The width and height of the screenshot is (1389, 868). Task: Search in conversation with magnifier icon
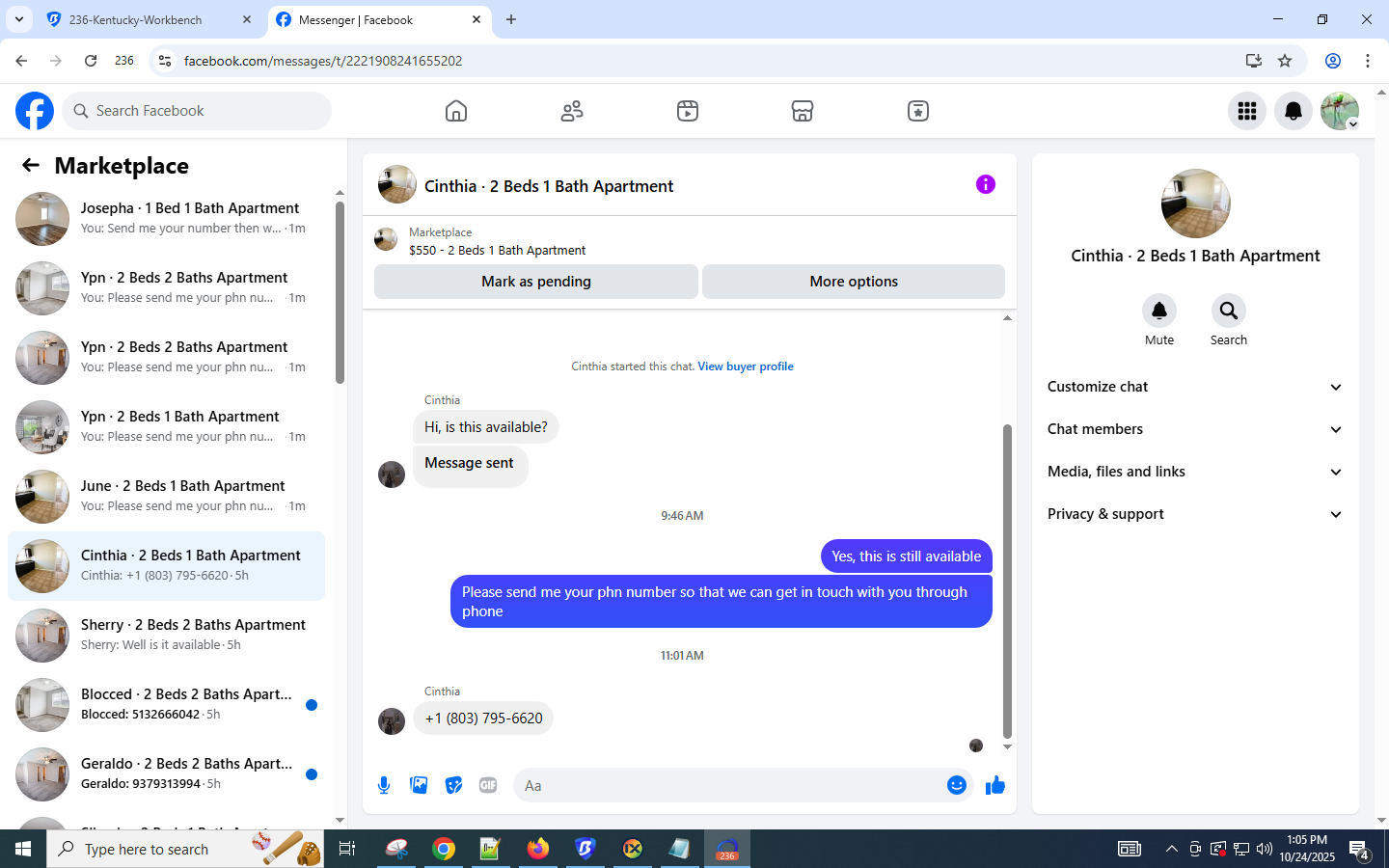click(1229, 311)
